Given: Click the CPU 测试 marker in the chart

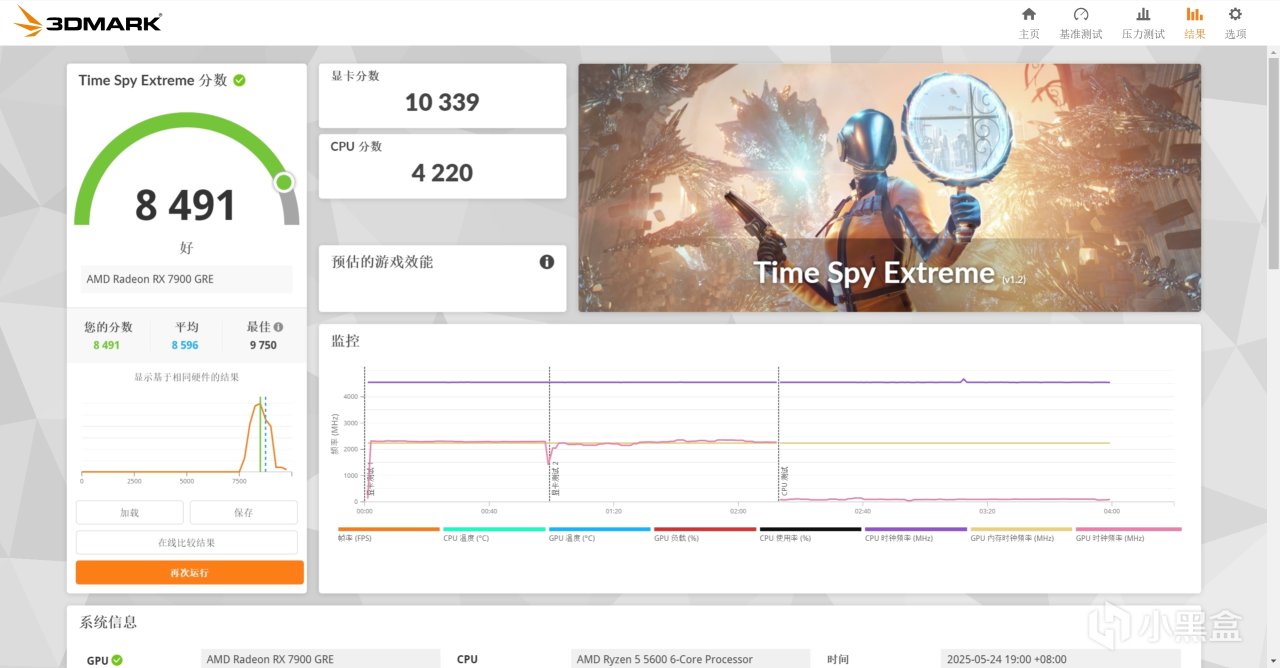Looking at the screenshot, I should (785, 482).
